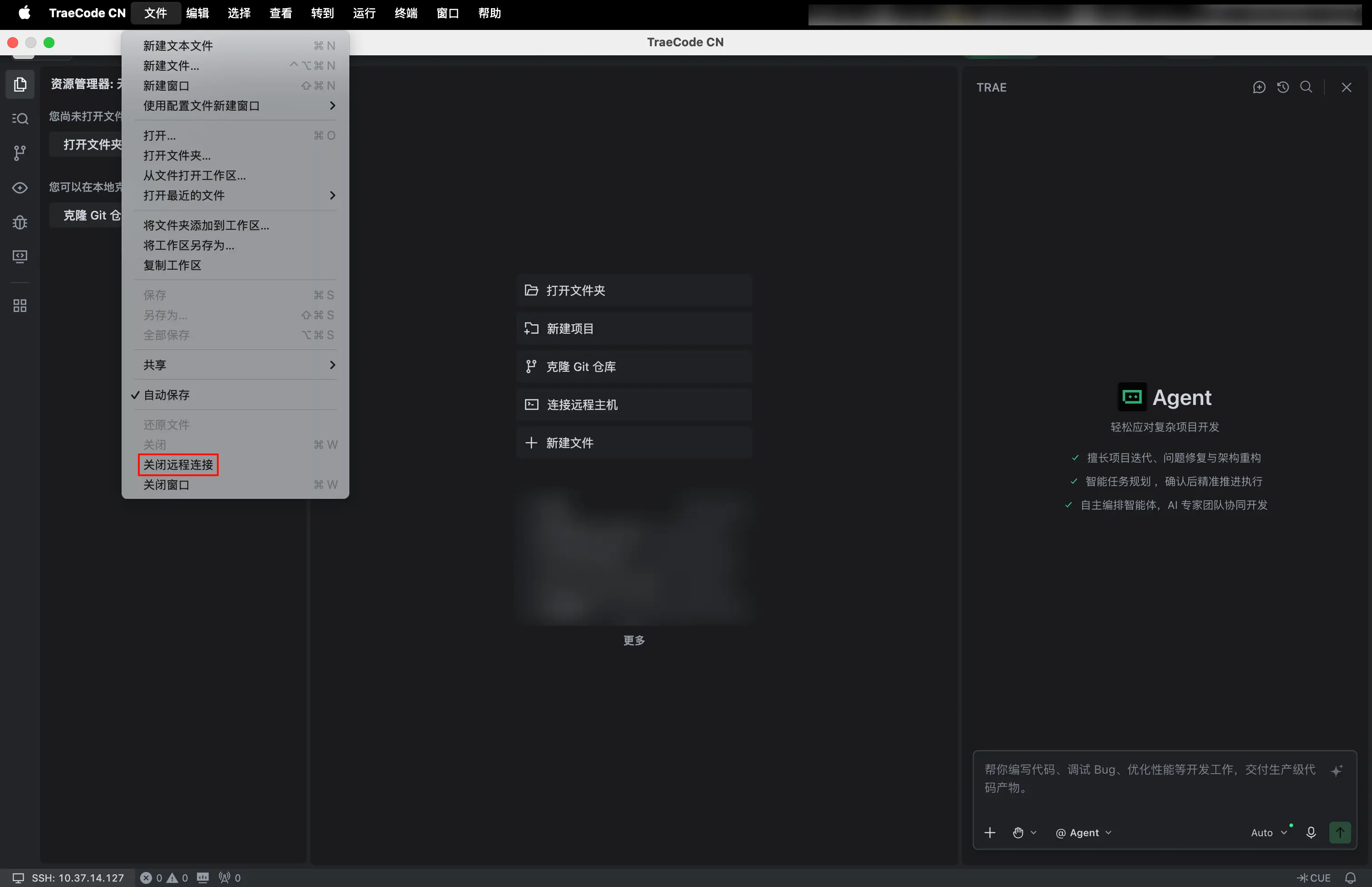Open the Search icon in activity bar
Image resolution: width=1372 pixels, height=887 pixels.
[x=20, y=119]
